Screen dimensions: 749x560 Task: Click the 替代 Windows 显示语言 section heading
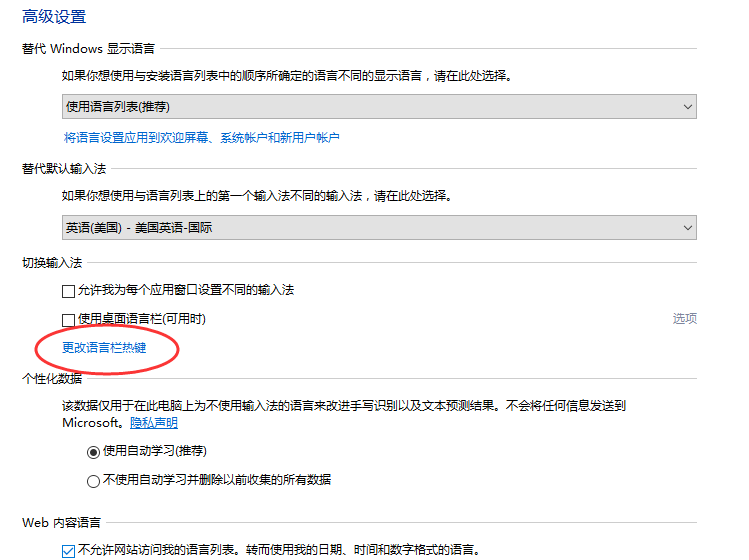(x=87, y=47)
